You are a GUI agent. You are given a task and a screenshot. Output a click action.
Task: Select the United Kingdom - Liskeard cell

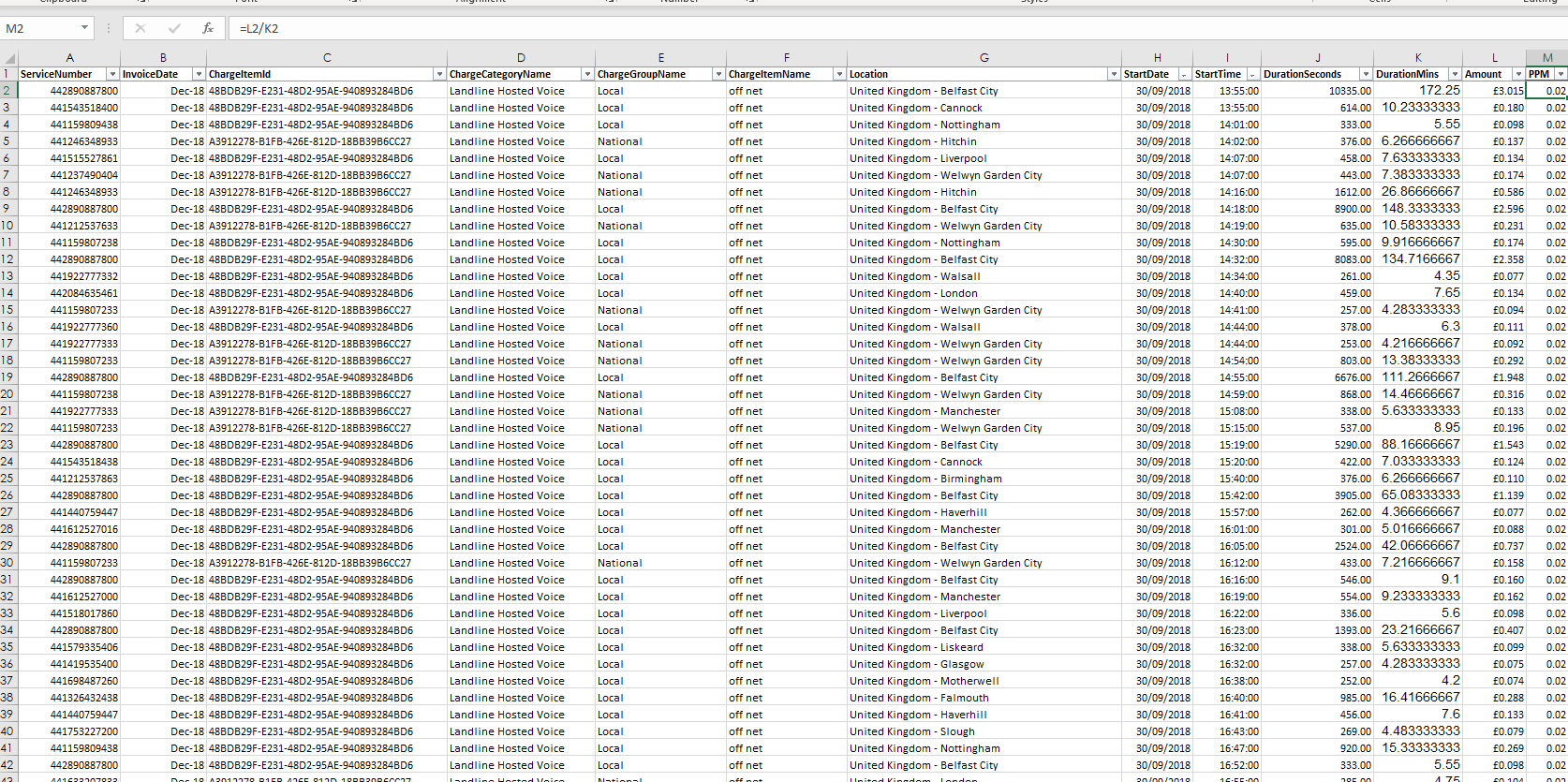point(984,647)
